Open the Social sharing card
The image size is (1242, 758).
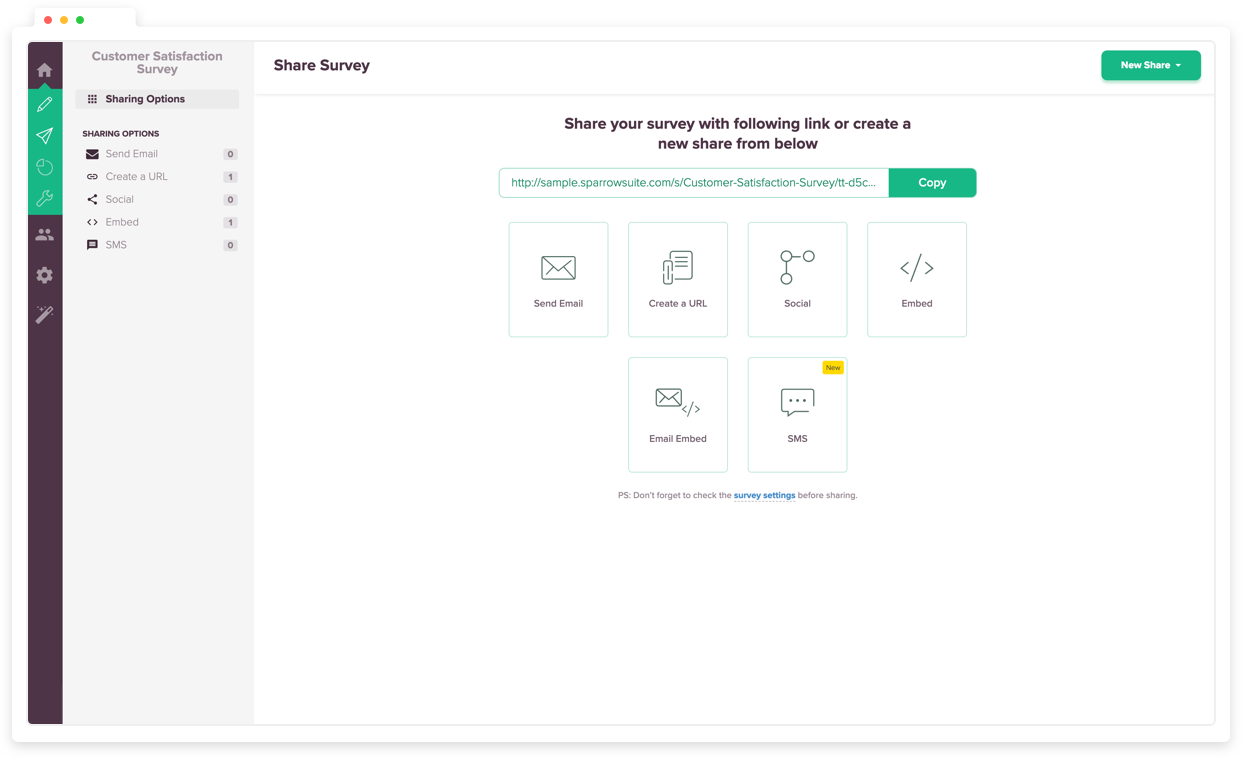(797, 279)
